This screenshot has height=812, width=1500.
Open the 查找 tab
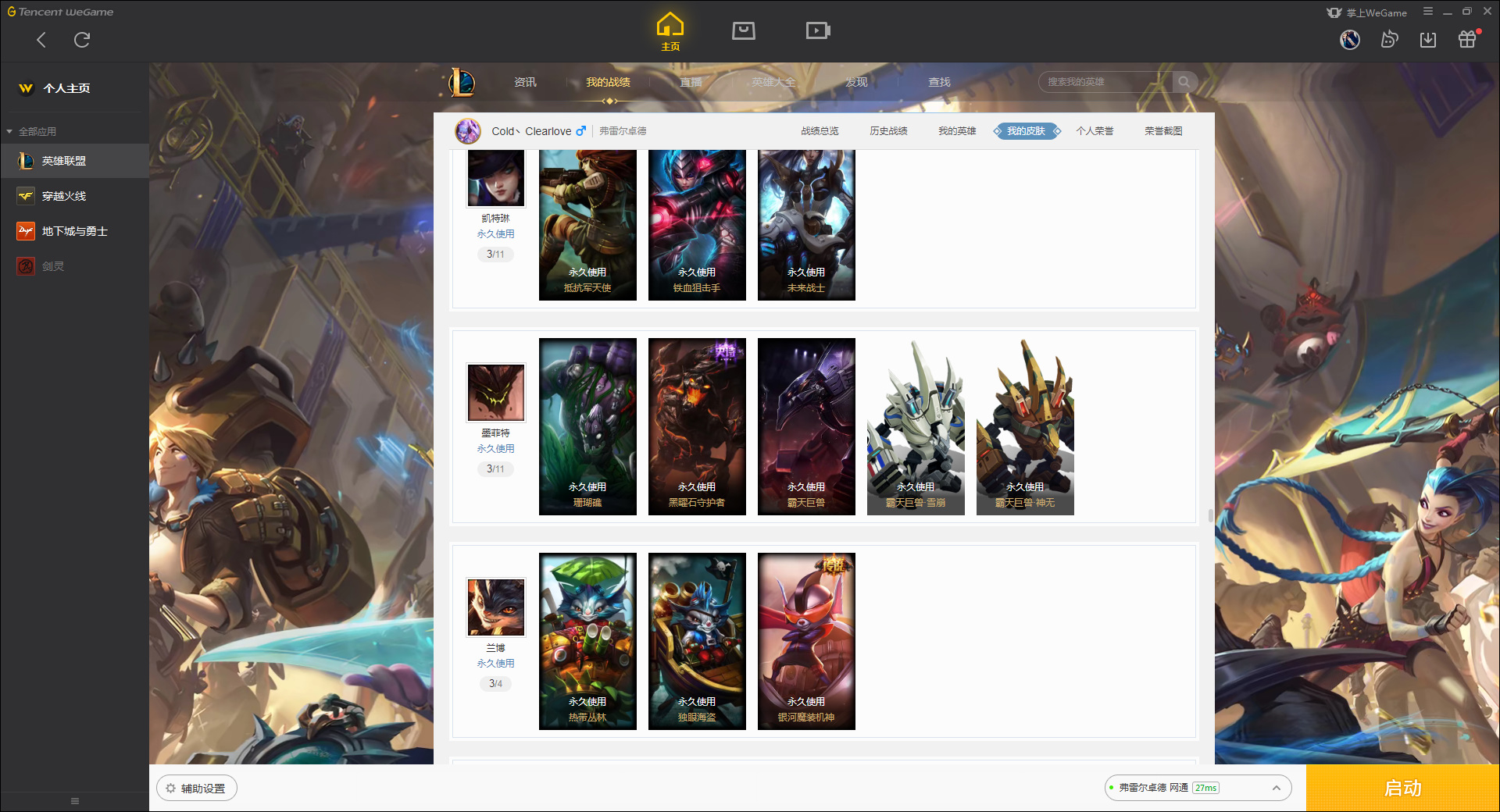coord(939,82)
